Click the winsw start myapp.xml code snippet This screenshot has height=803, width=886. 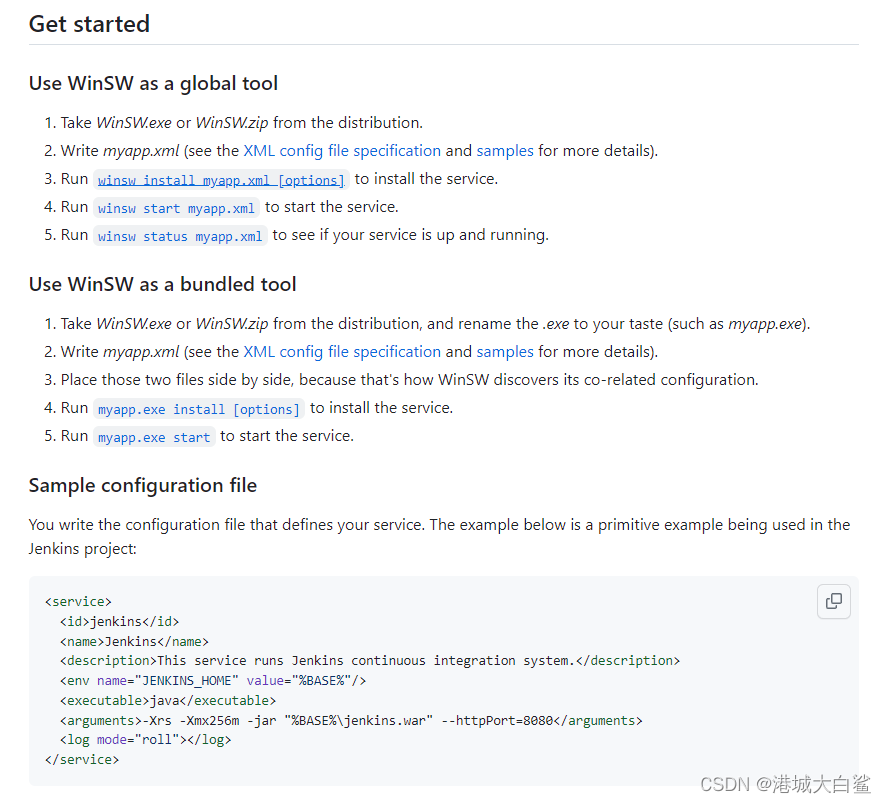176,208
